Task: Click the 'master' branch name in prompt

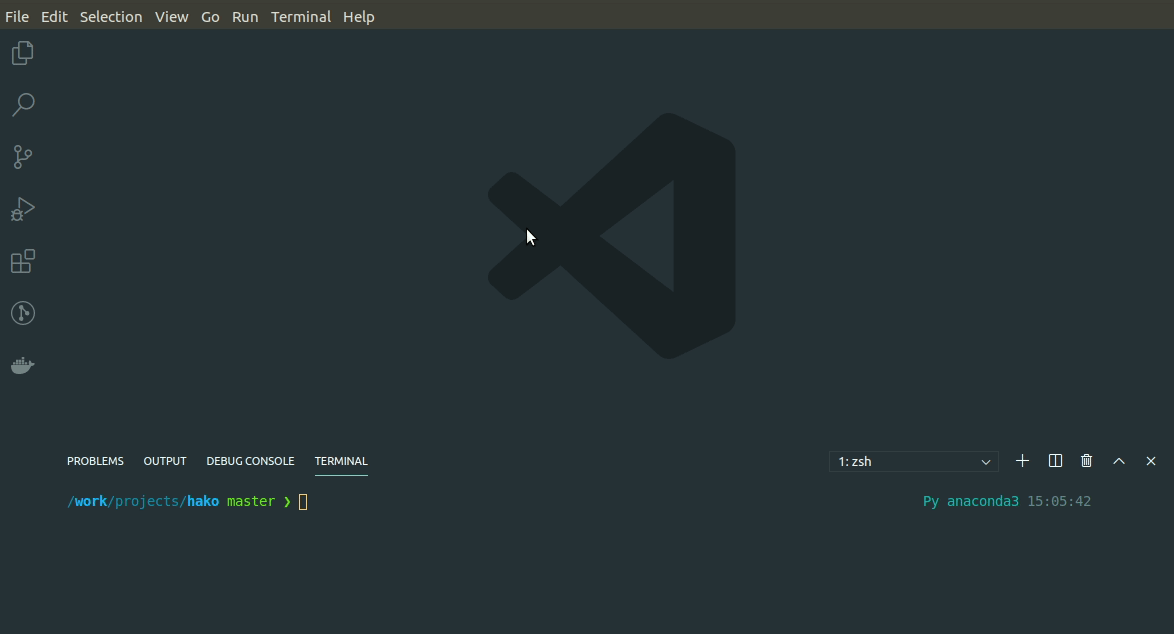Action: pos(251,502)
